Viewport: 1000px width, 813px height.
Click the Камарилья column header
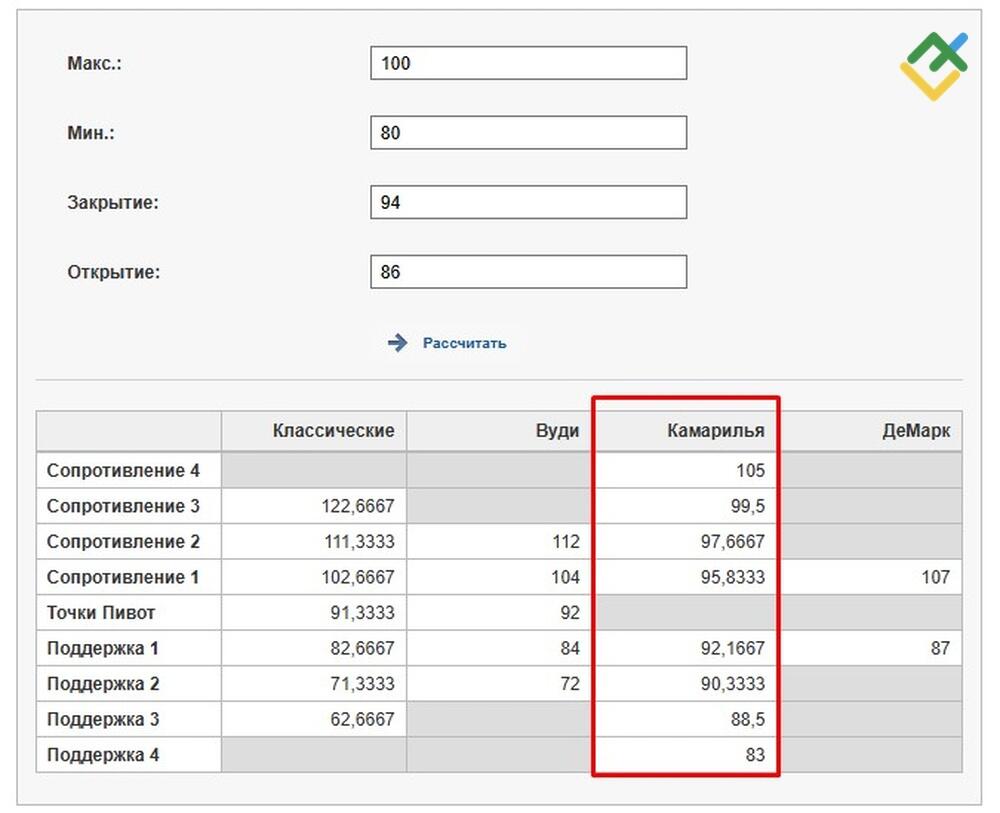(715, 431)
